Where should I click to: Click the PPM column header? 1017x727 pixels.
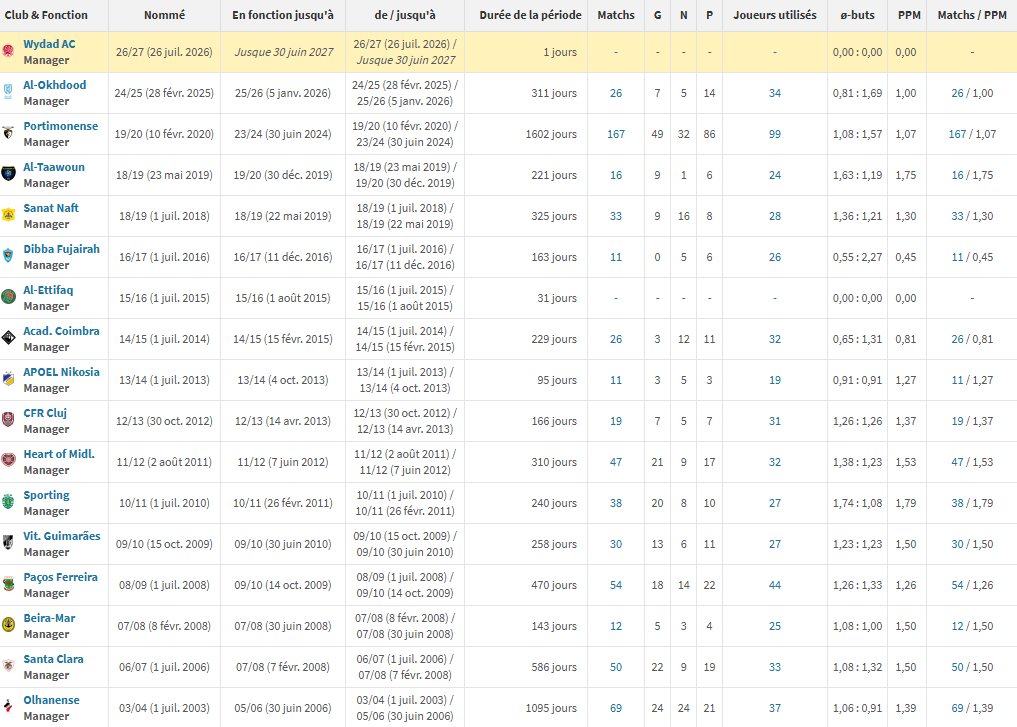click(x=909, y=15)
